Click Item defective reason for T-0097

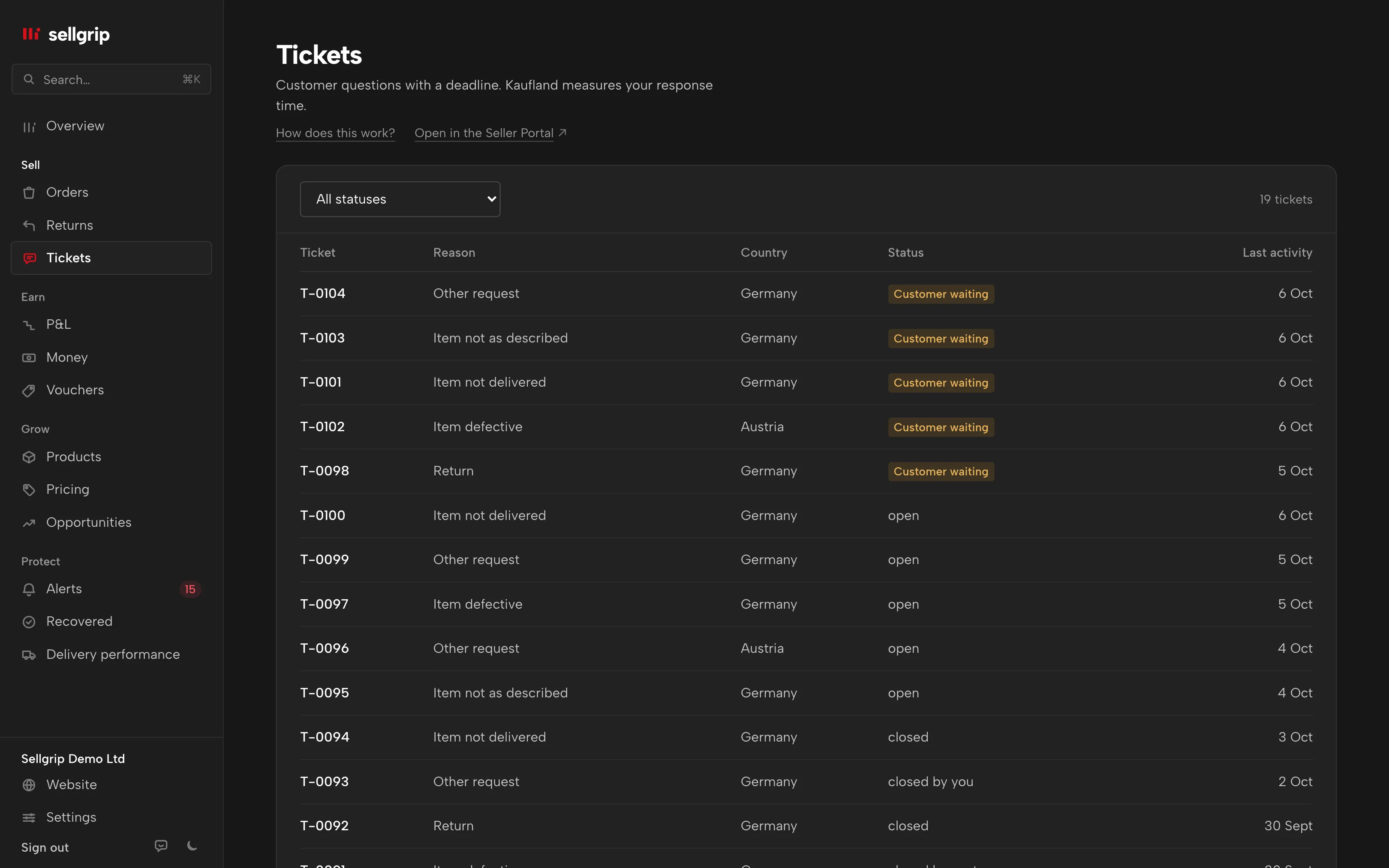point(478,604)
